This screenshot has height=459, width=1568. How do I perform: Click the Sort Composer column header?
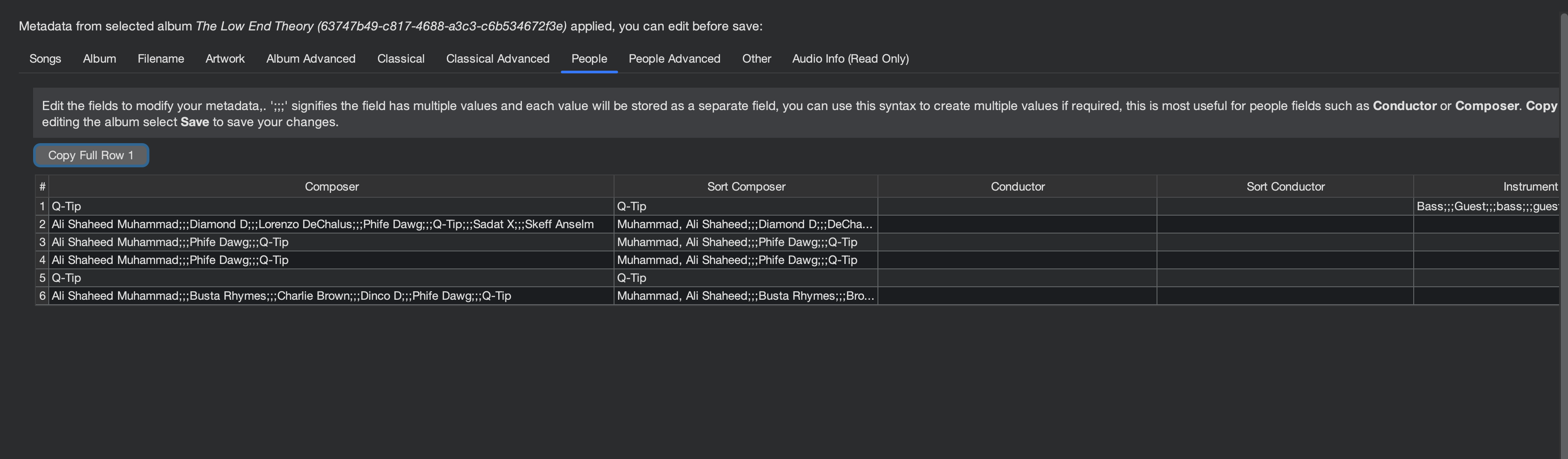(746, 186)
